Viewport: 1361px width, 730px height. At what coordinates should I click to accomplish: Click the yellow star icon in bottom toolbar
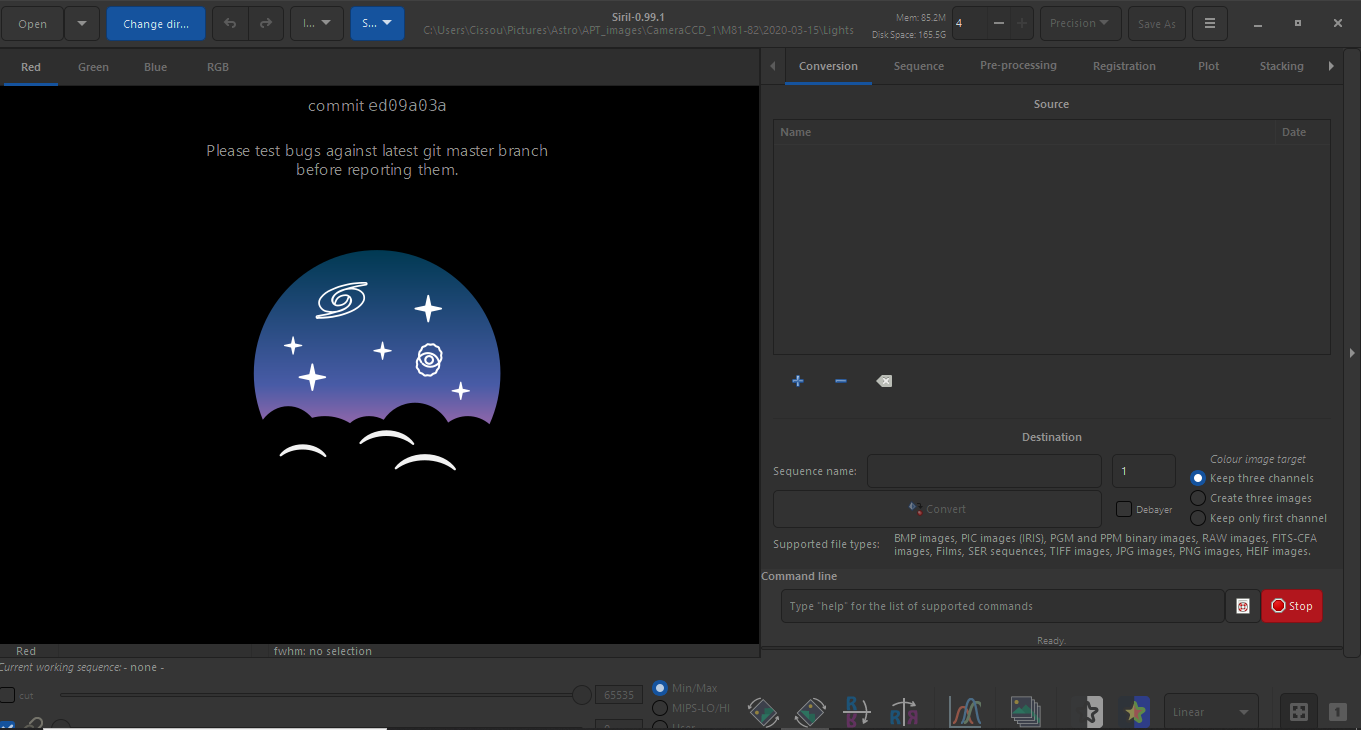click(1135, 711)
